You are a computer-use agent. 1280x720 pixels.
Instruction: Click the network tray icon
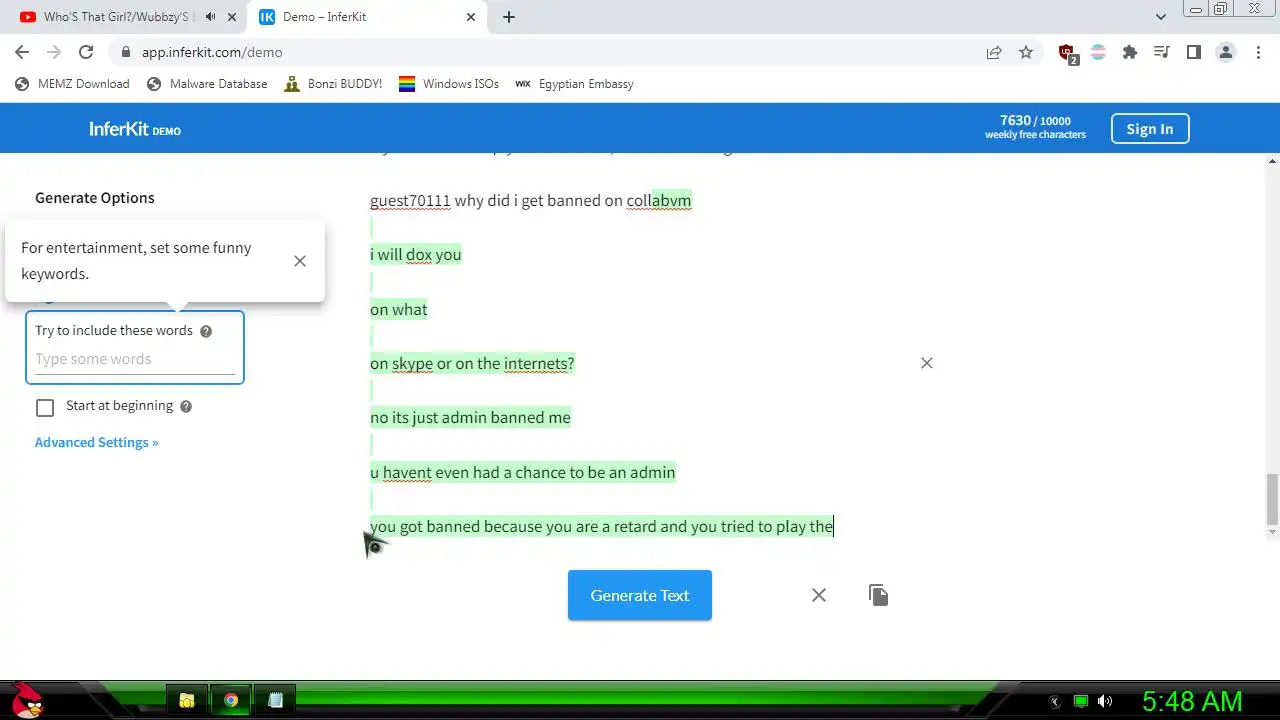tap(1080, 702)
